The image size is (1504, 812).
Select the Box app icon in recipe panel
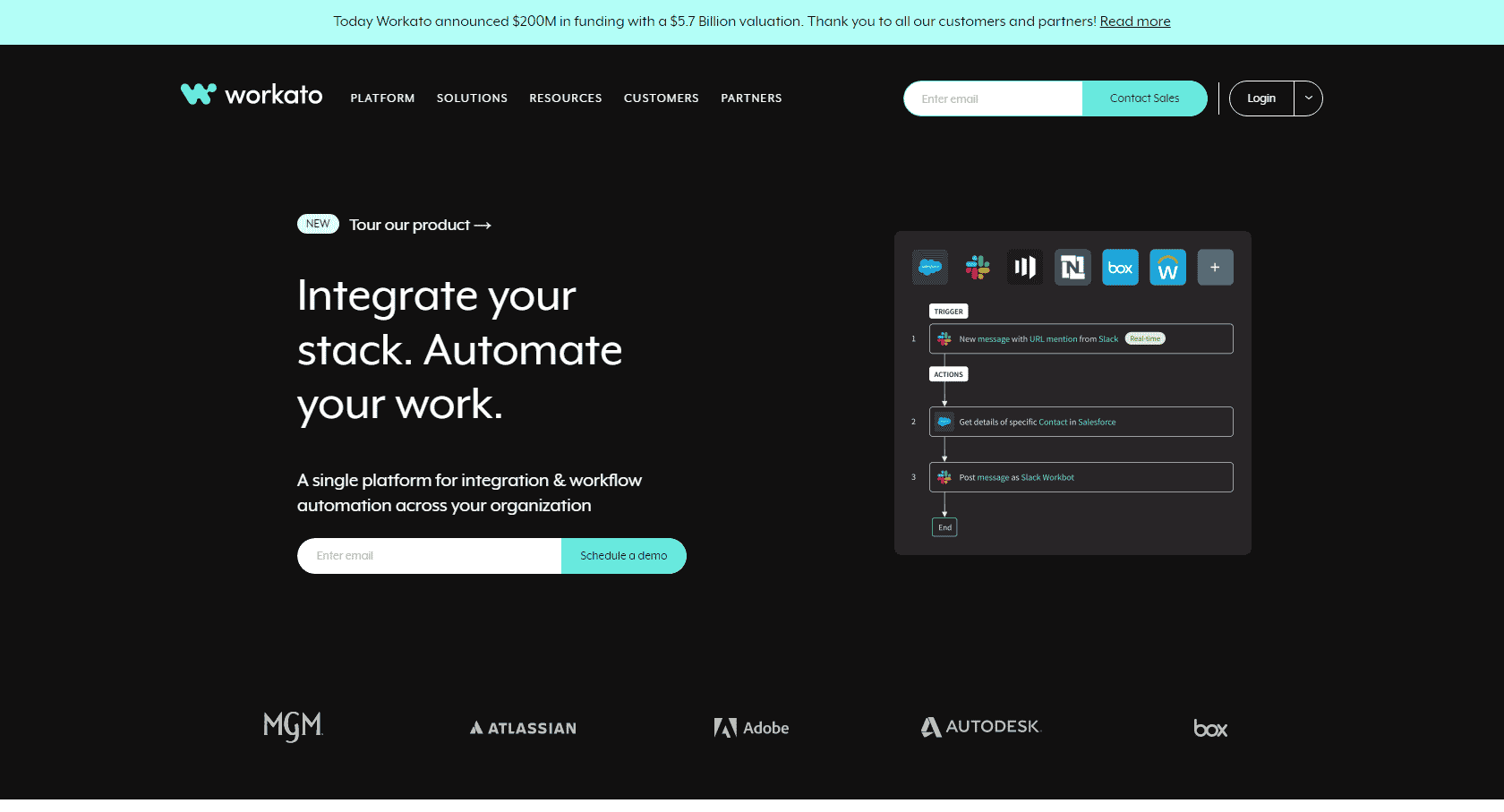1120,267
